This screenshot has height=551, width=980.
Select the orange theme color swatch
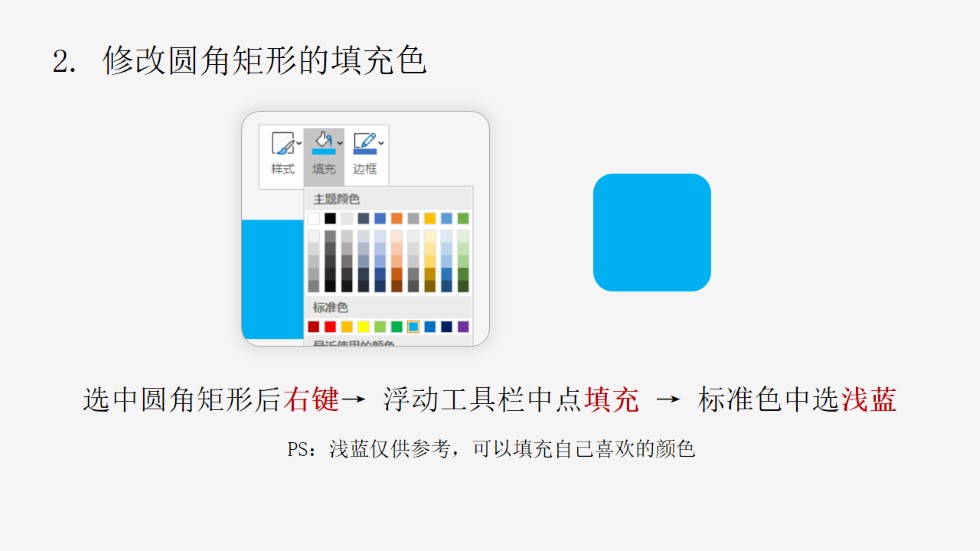[x=396, y=218]
